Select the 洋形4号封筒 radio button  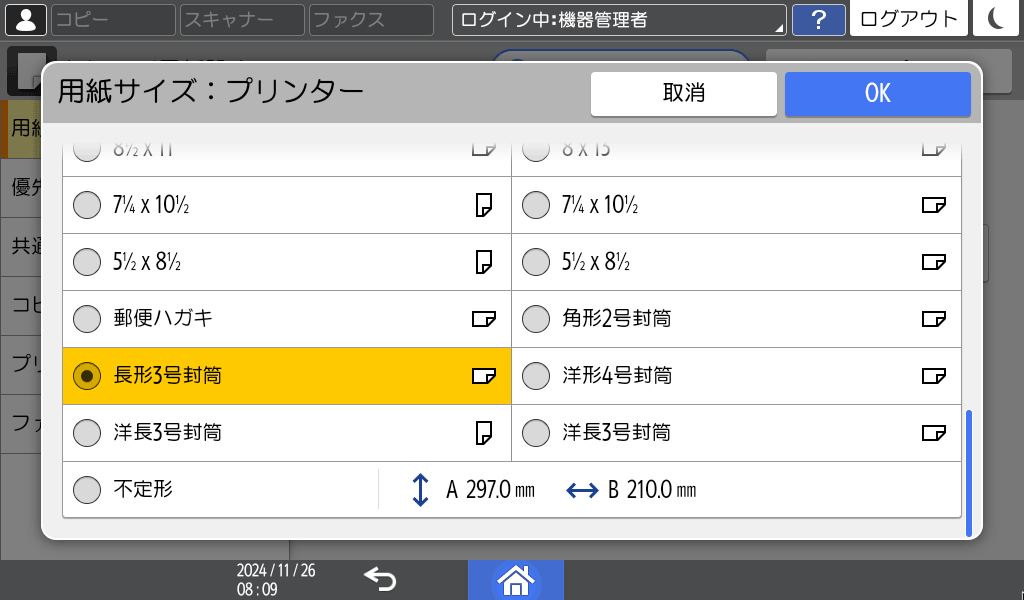pyautogui.click(x=536, y=376)
